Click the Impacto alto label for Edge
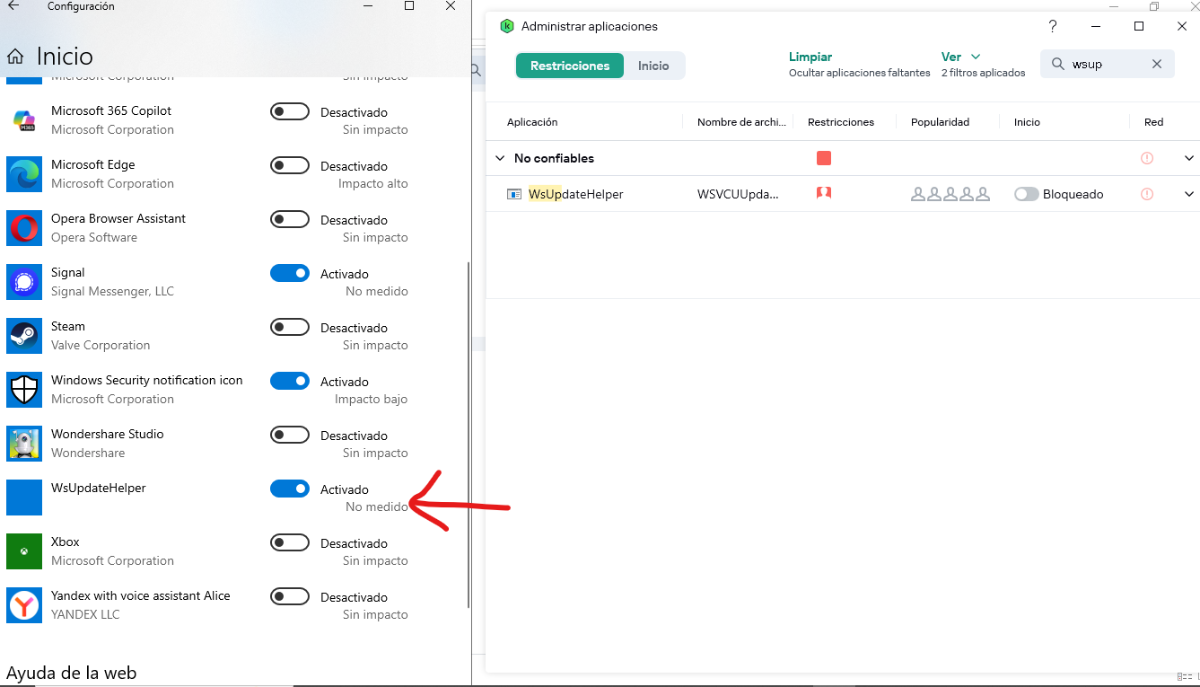 click(x=373, y=184)
